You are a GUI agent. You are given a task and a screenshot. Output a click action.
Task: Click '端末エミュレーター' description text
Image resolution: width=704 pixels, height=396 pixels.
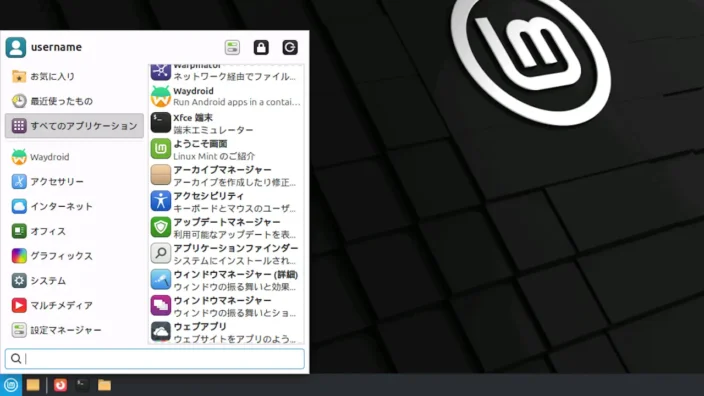click(x=213, y=130)
